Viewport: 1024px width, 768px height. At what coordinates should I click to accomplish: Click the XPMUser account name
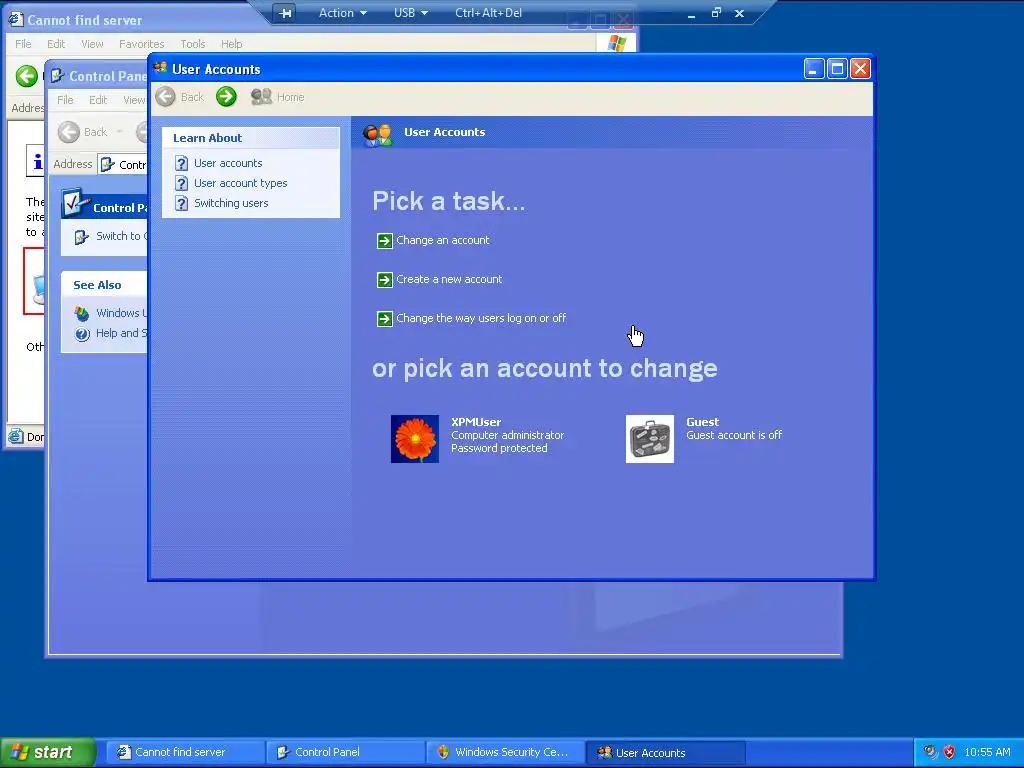(x=476, y=423)
